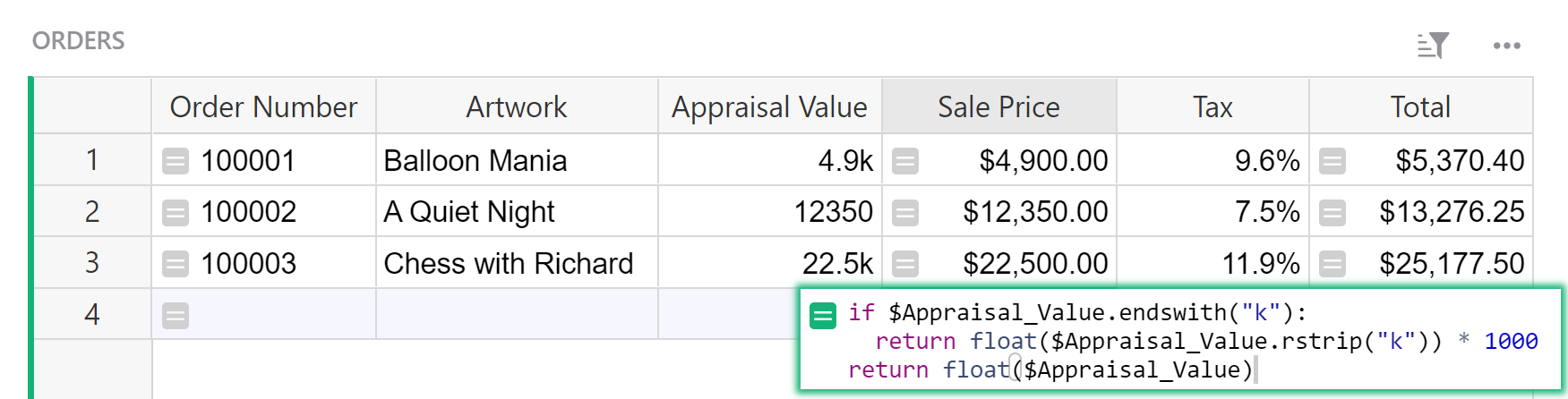The width and height of the screenshot is (1568, 399).
Task: Click formula icon beside order 100002
Action: coord(176,213)
